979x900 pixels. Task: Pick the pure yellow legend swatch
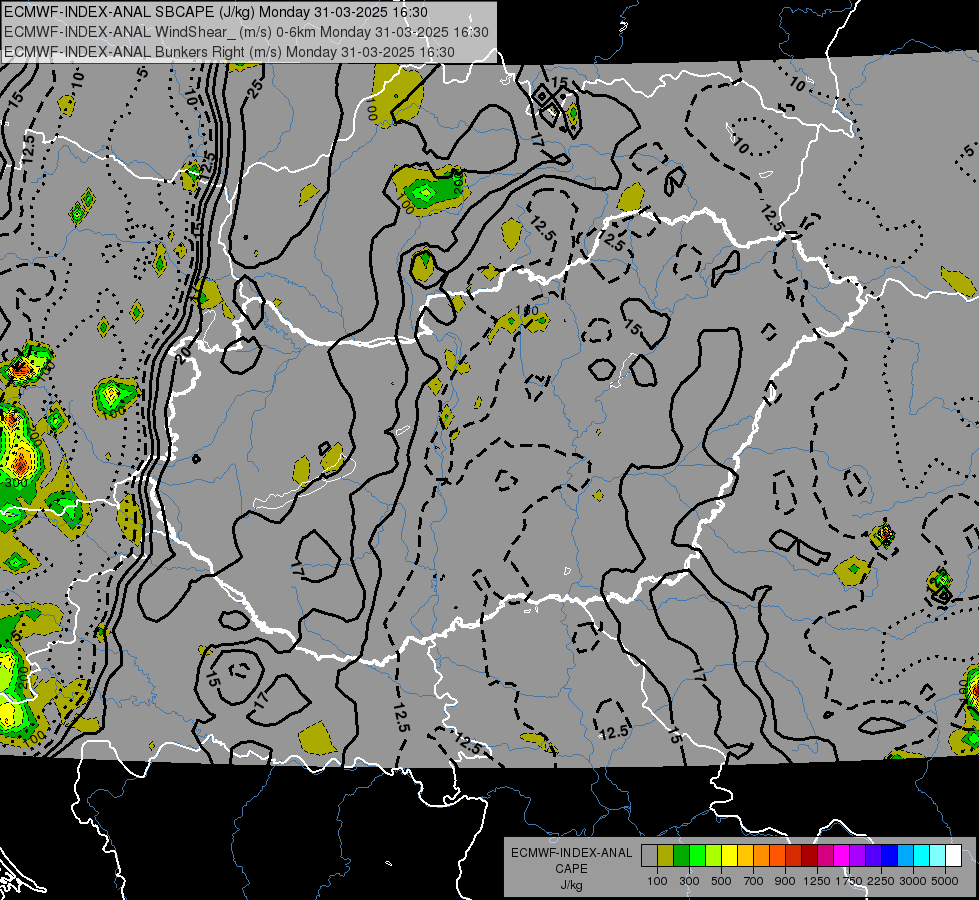pos(729,855)
